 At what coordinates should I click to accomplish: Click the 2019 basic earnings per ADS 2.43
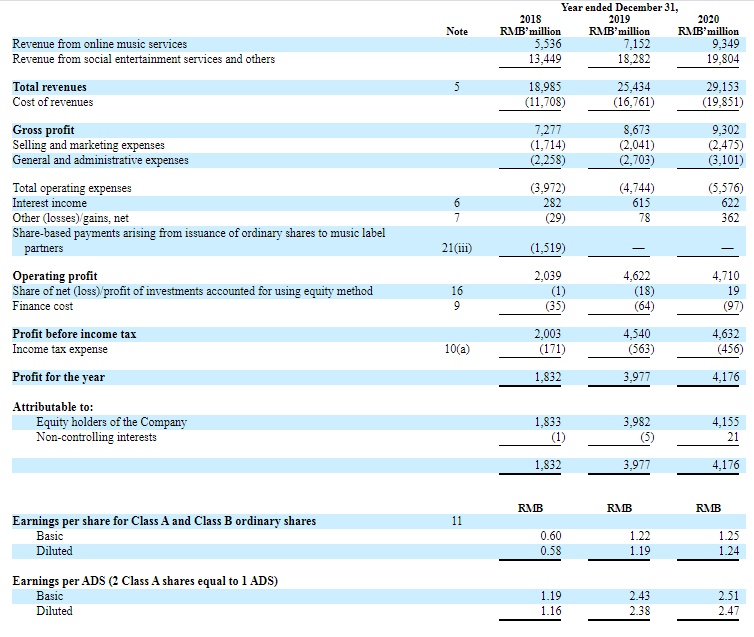(640, 596)
